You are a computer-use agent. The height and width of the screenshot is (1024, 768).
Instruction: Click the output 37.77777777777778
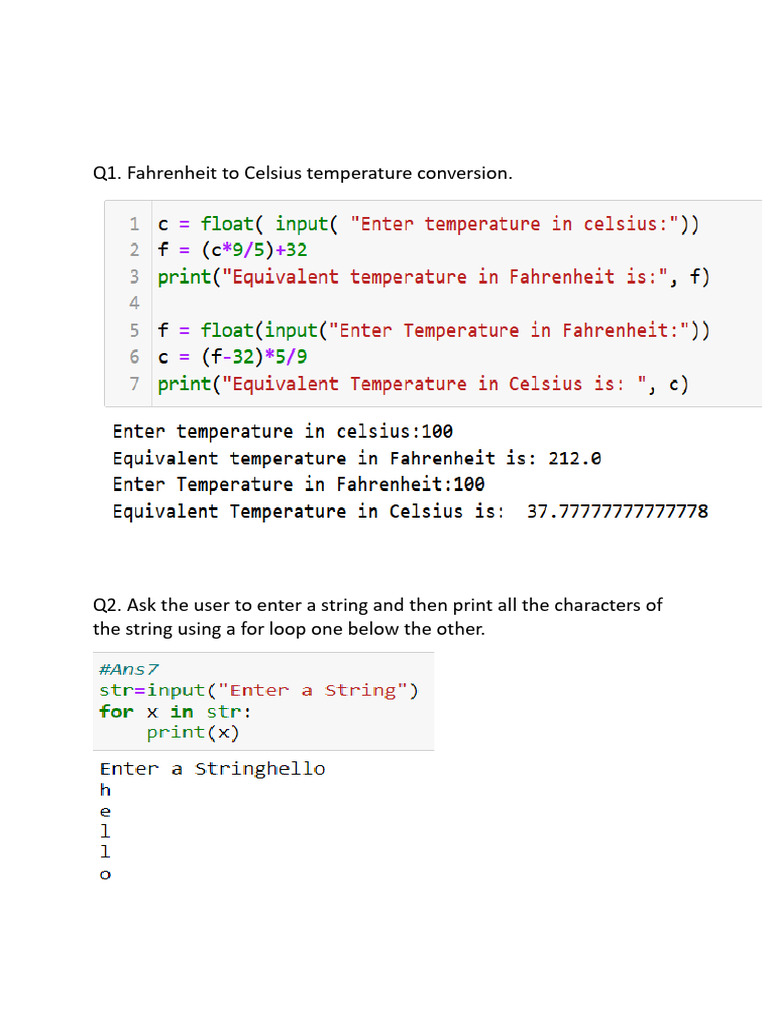618,511
